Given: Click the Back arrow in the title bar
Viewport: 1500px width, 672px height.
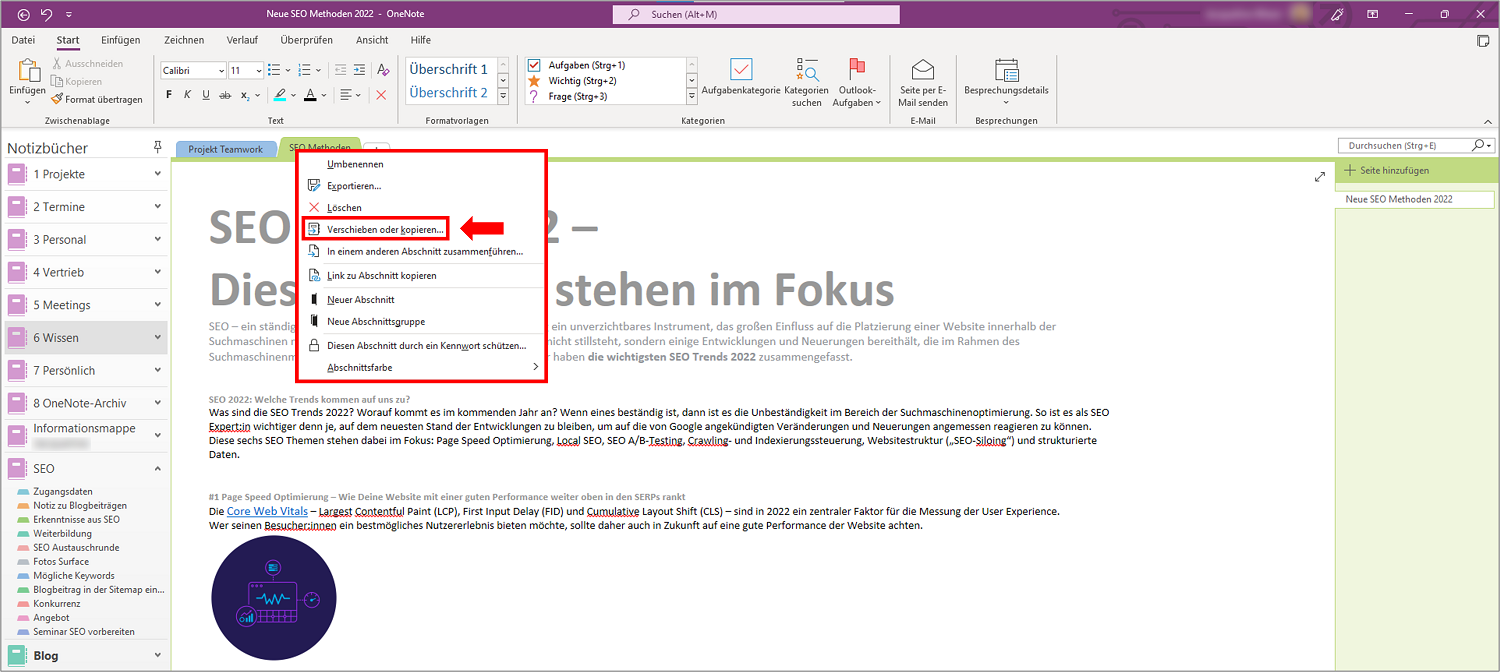Looking at the screenshot, I should 25,14.
